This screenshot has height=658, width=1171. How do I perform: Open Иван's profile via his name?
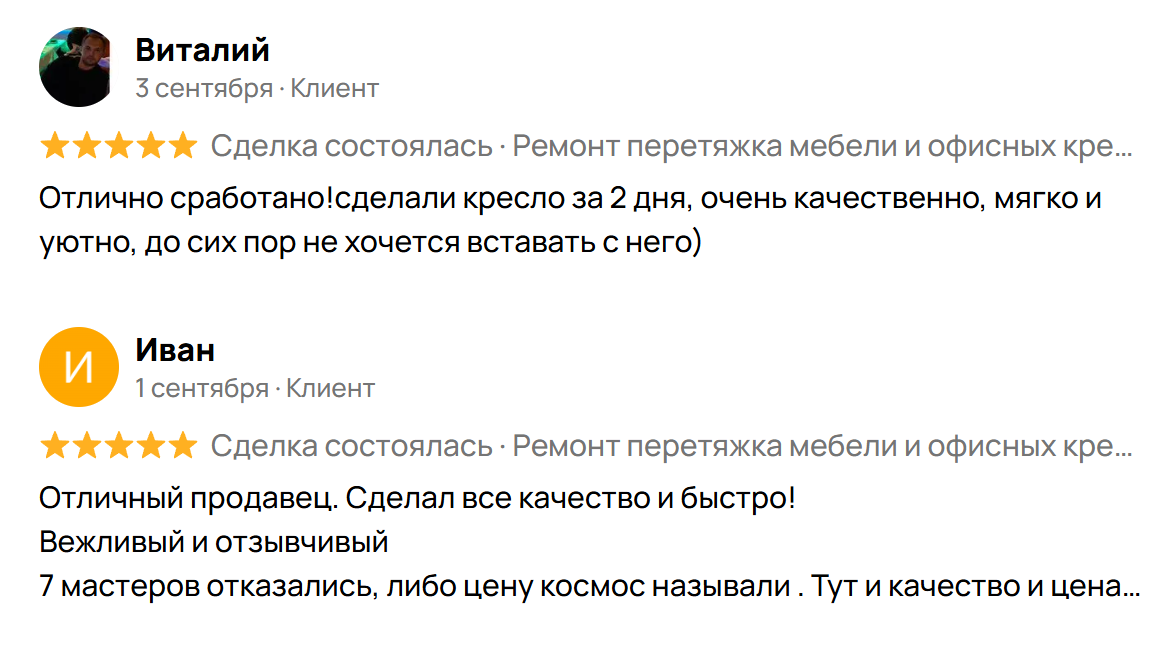175,350
